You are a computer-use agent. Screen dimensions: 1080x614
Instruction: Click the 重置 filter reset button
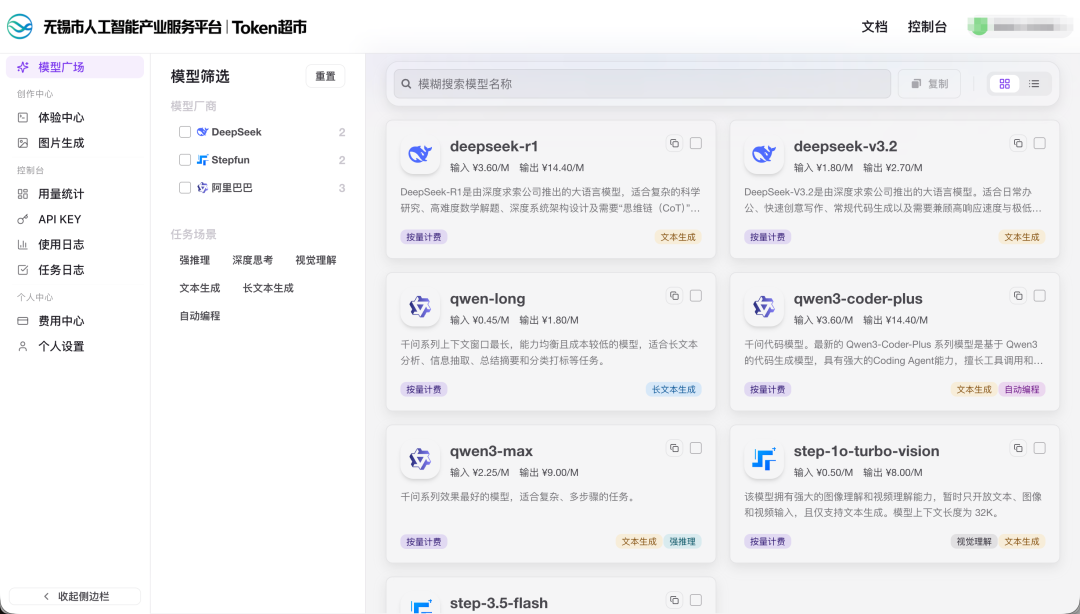(x=325, y=76)
